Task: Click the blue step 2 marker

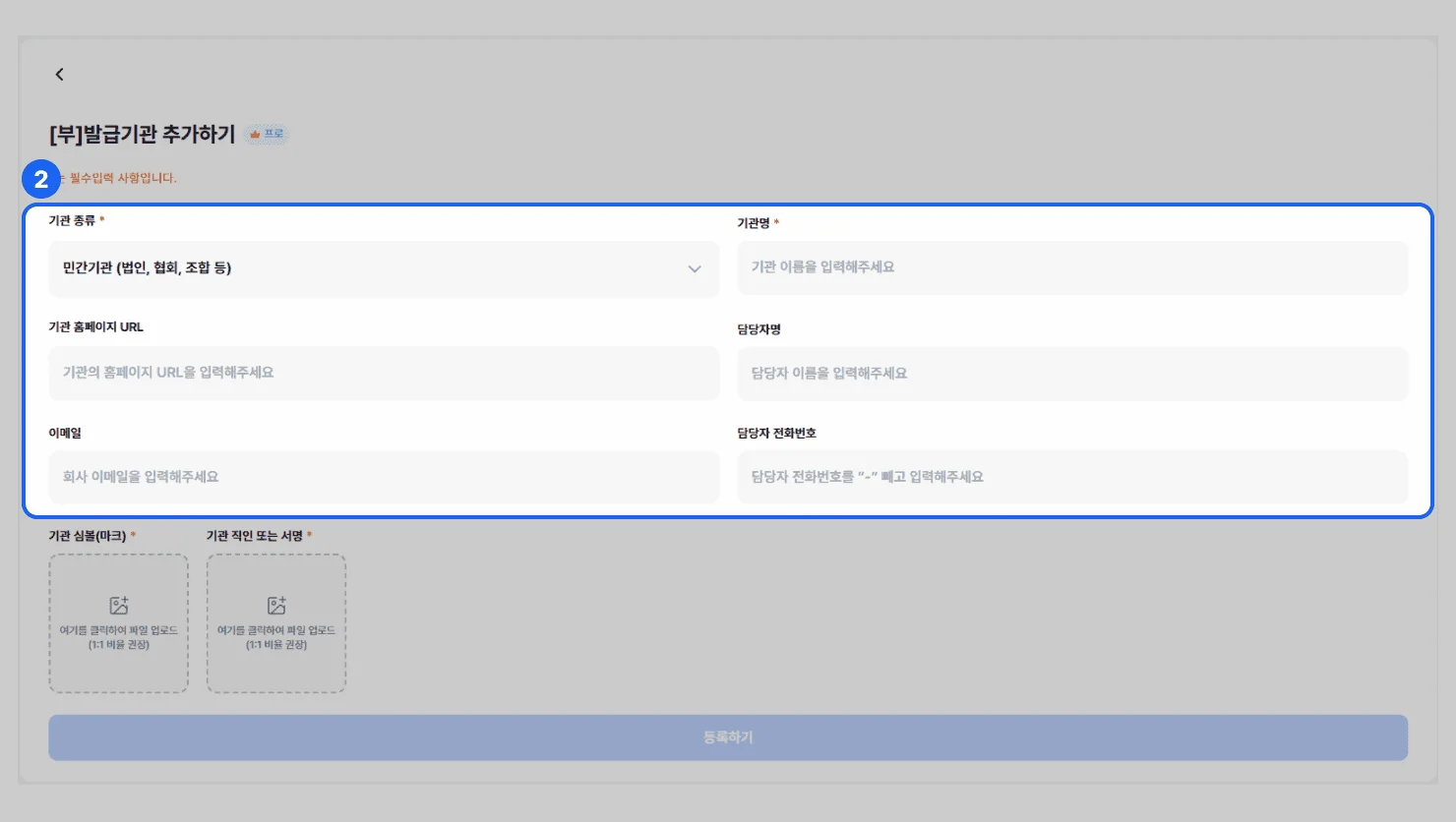Action: tap(41, 179)
